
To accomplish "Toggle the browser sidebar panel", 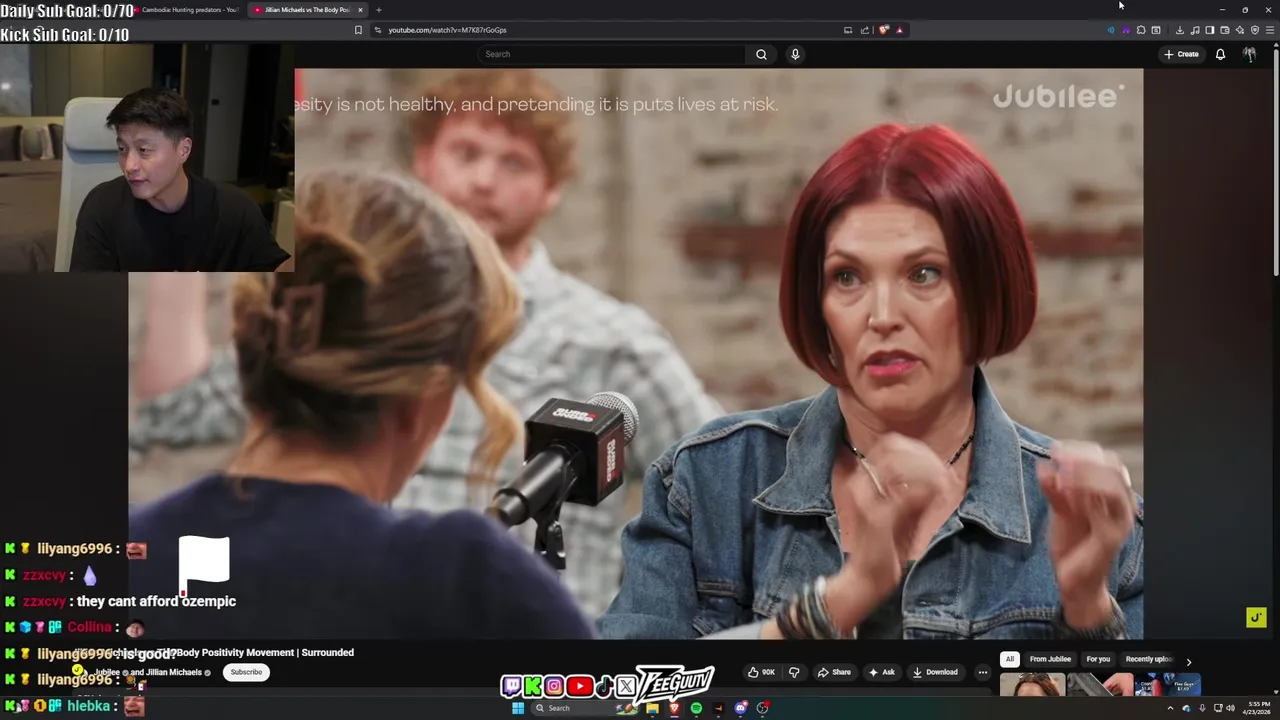I will click(1210, 30).
